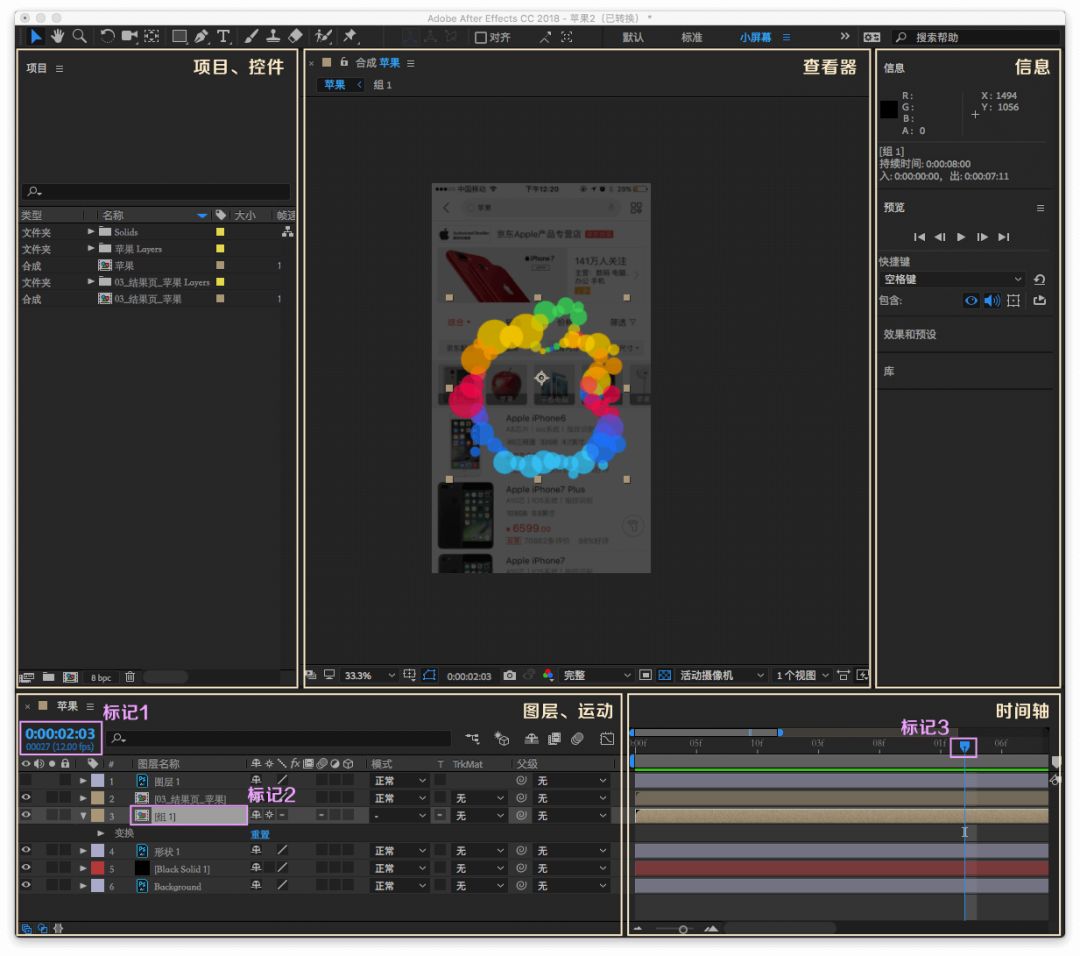This screenshot has height=956, width=1080.
Task: Collapse layer 3 组 1 twirl arrow
Action: point(83,815)
